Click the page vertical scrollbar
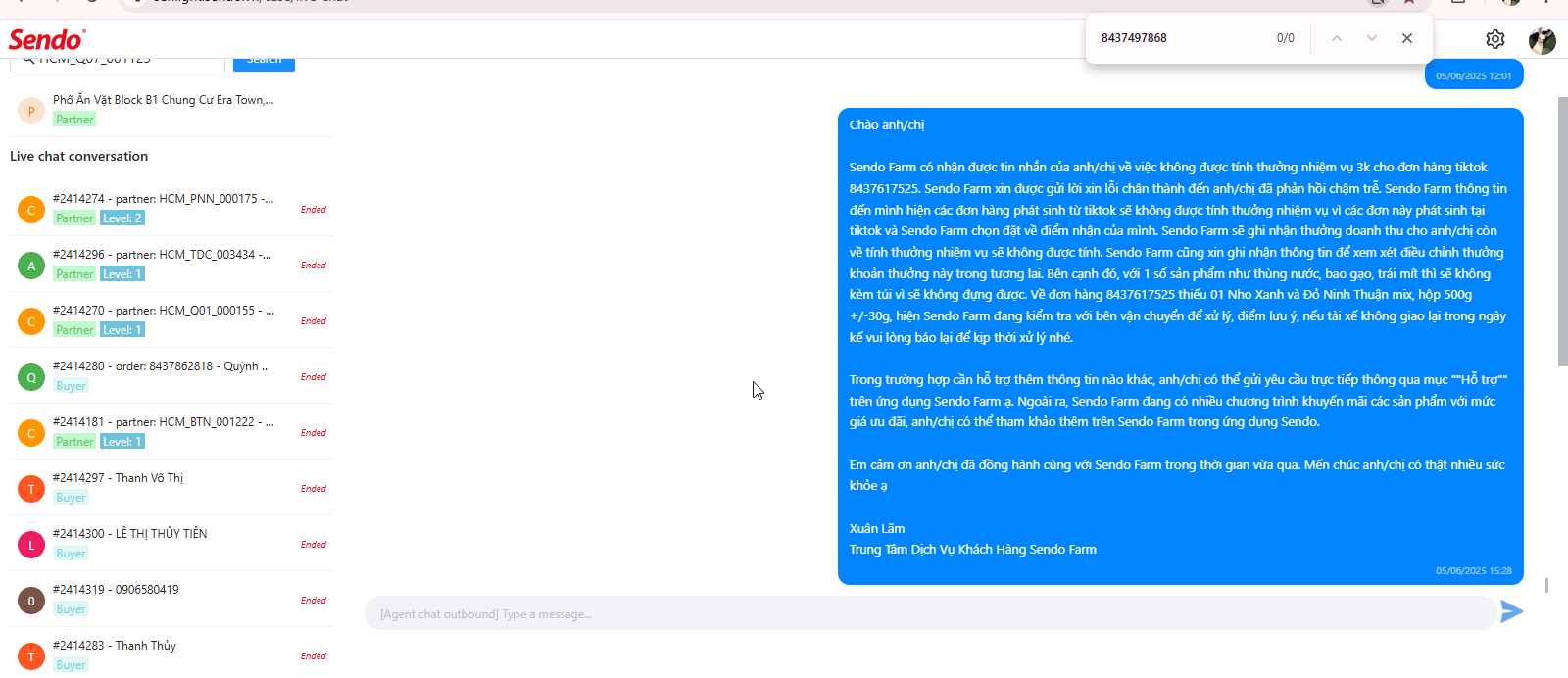This screenshot has height=678, width=1568. pos(1562,230)
